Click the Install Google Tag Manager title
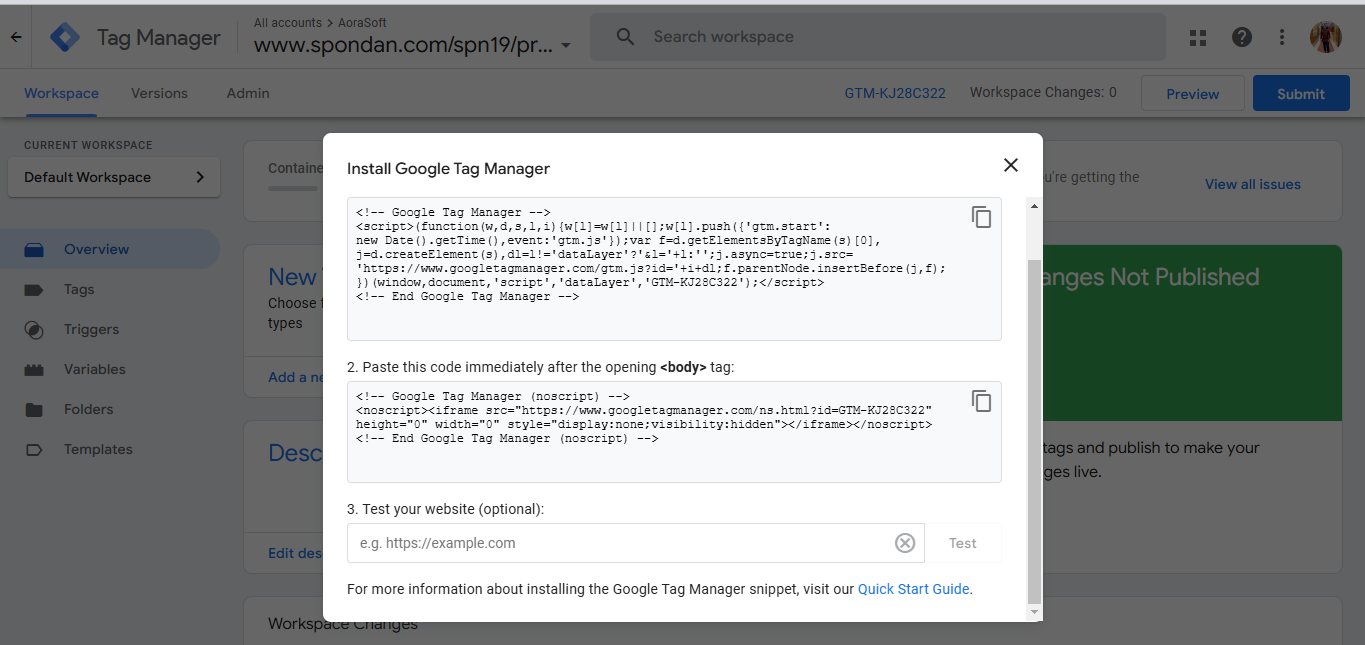The height and width of the screenshot is (645, 1365). pos(448,169)
